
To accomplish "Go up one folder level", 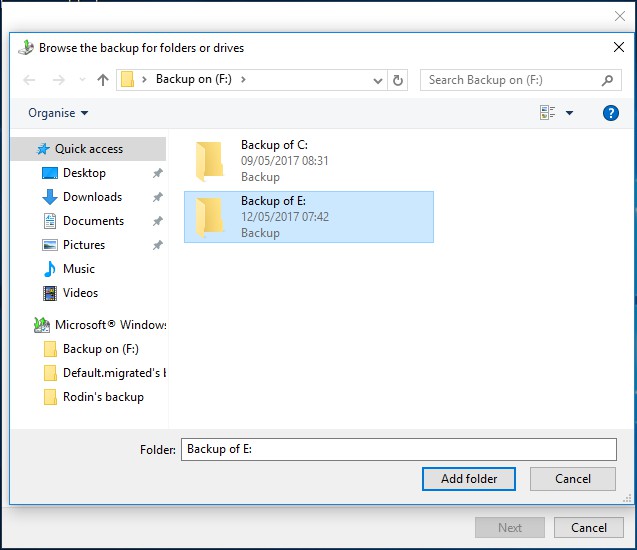I will click(103, 80).
